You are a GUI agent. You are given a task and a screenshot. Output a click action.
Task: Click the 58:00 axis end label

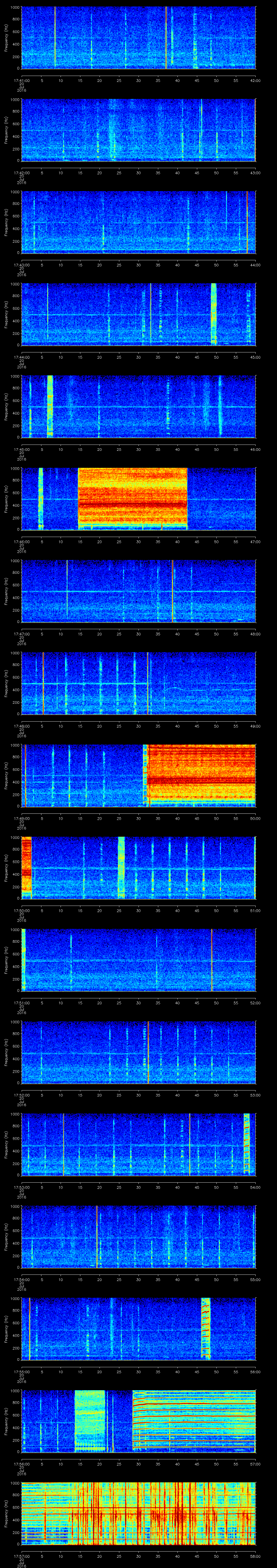point(255,1555)
